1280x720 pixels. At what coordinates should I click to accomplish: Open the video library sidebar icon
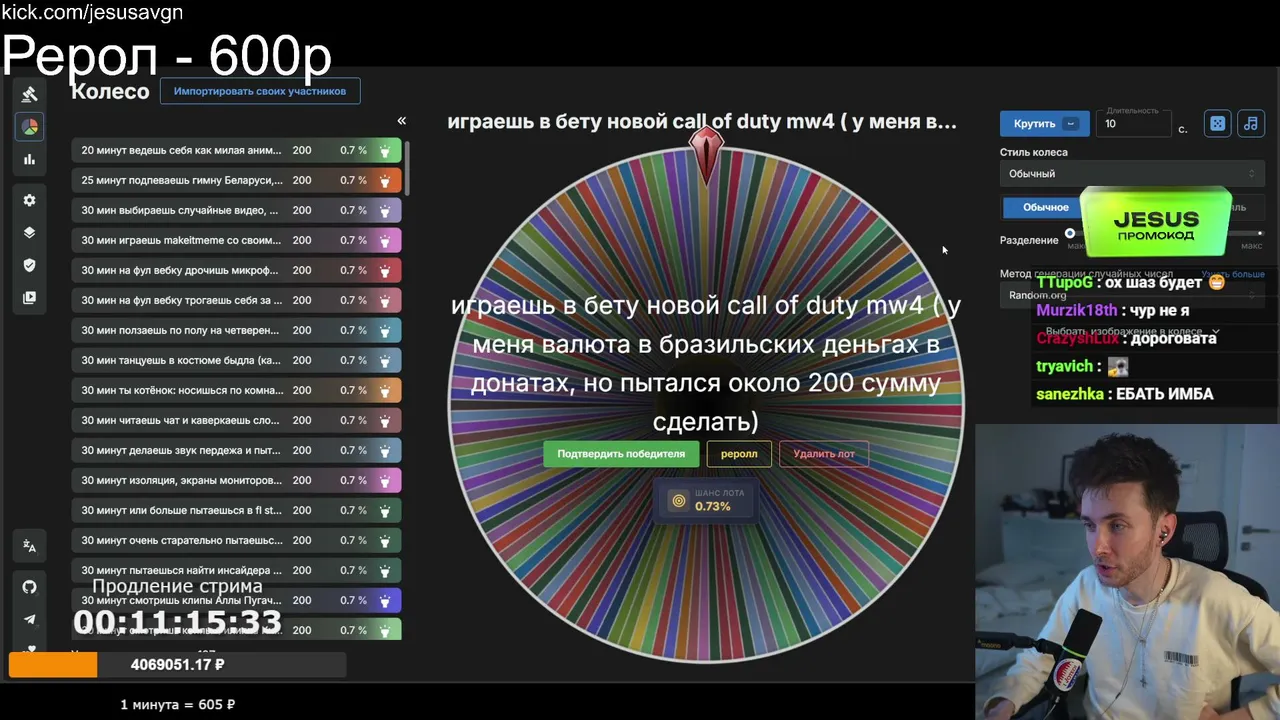pos(29,297)
